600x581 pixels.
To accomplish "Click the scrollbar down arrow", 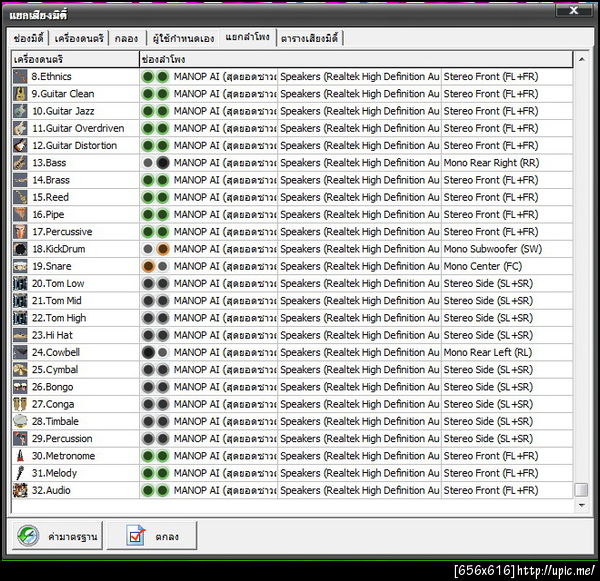I will pos(582,506).
